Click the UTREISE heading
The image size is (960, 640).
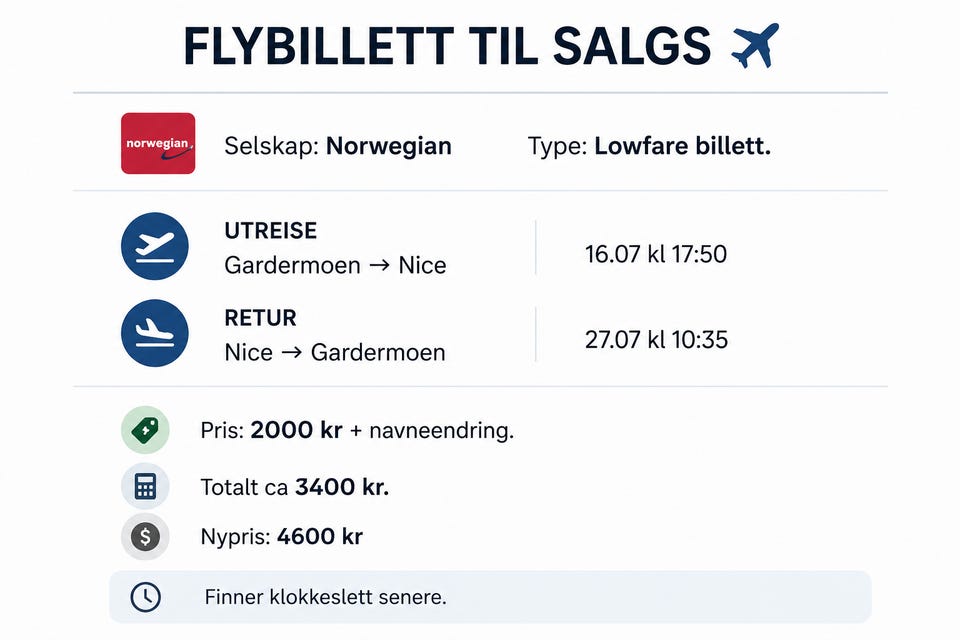tap(271, 231)
